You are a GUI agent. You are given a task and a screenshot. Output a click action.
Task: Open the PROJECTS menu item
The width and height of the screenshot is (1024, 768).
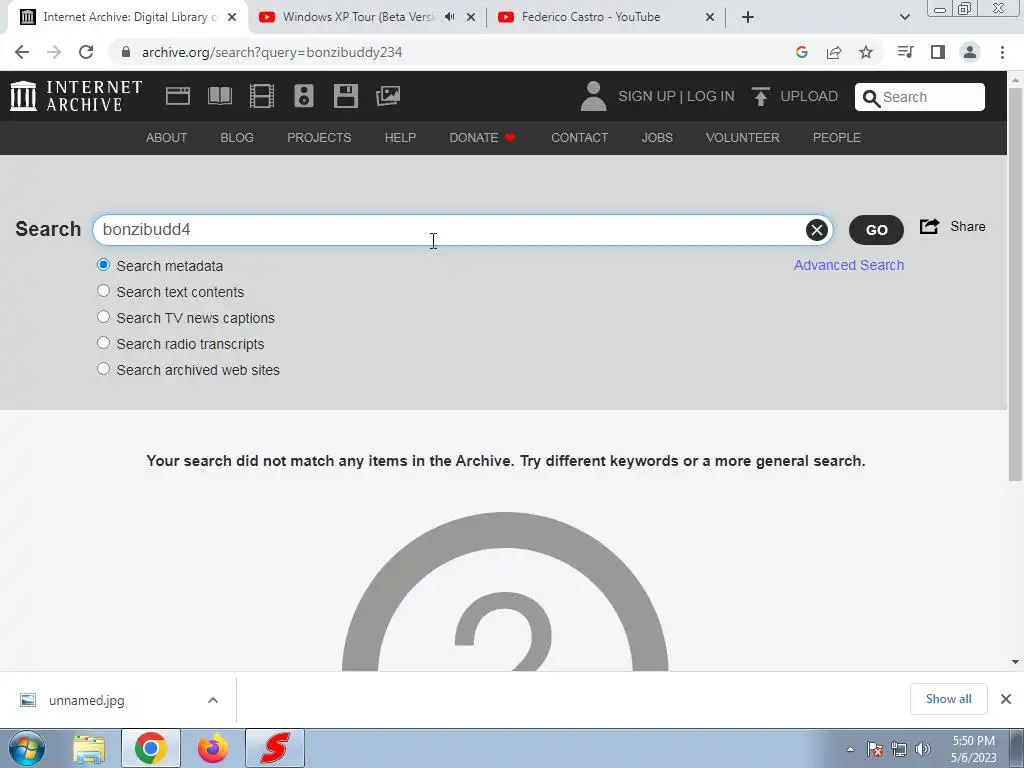click(x=319, y=138)
